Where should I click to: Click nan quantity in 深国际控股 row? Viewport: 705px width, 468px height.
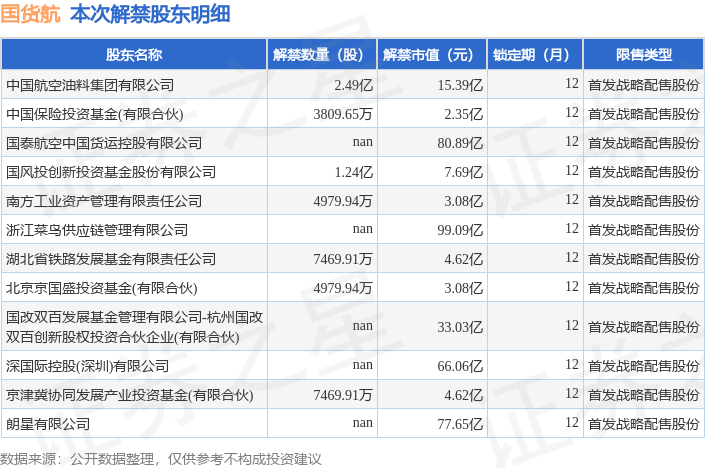point(363,365)
